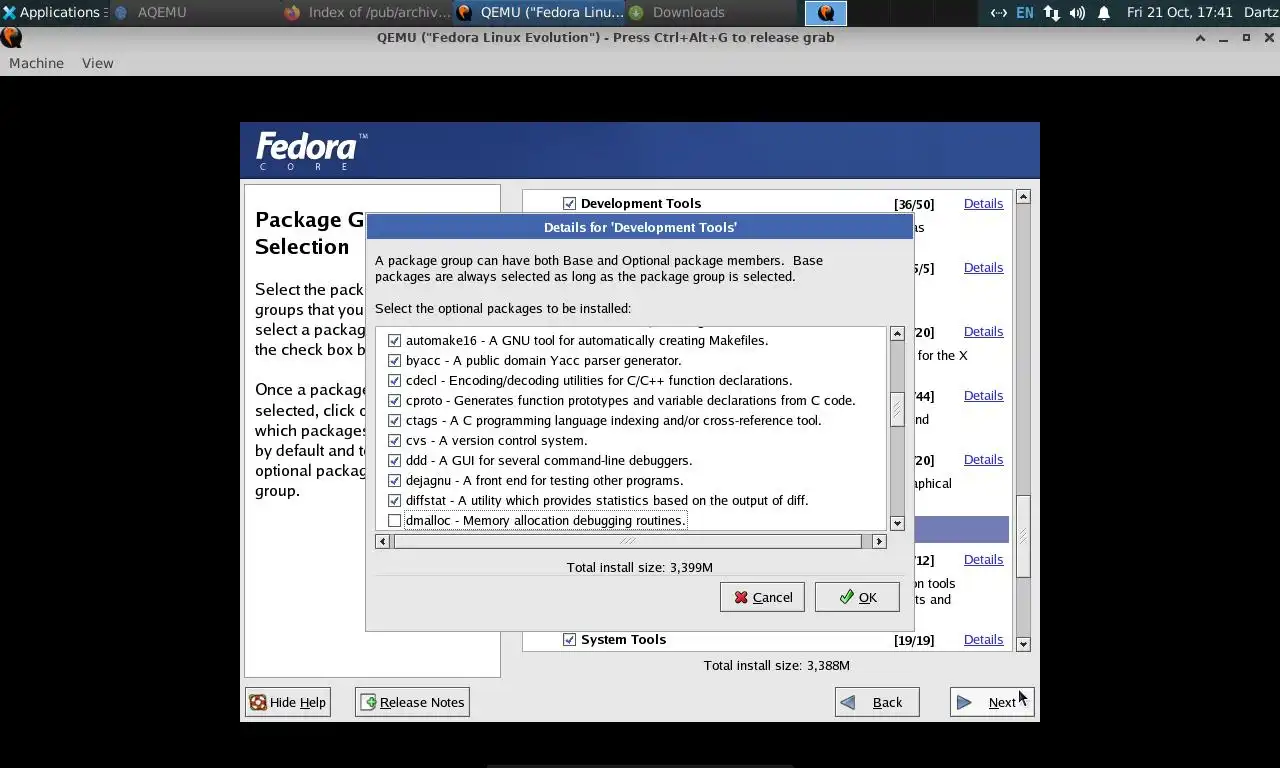The width and height of the screenshot is (1280, 768).
Task: Click the group list scroll-down arrow
Action: (x=1023, y=644)
